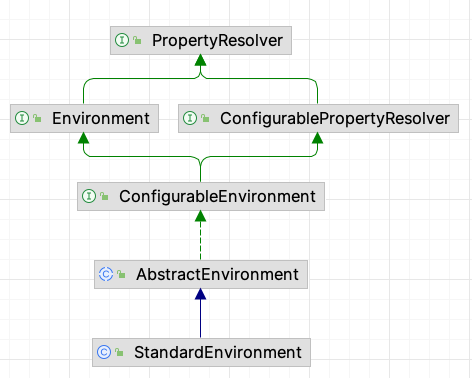The height and width of the screenshot is (378, 472).
Task: Click the blue inheritance arrow above StandardEnvironment
Action: click(x=200, y=313)
